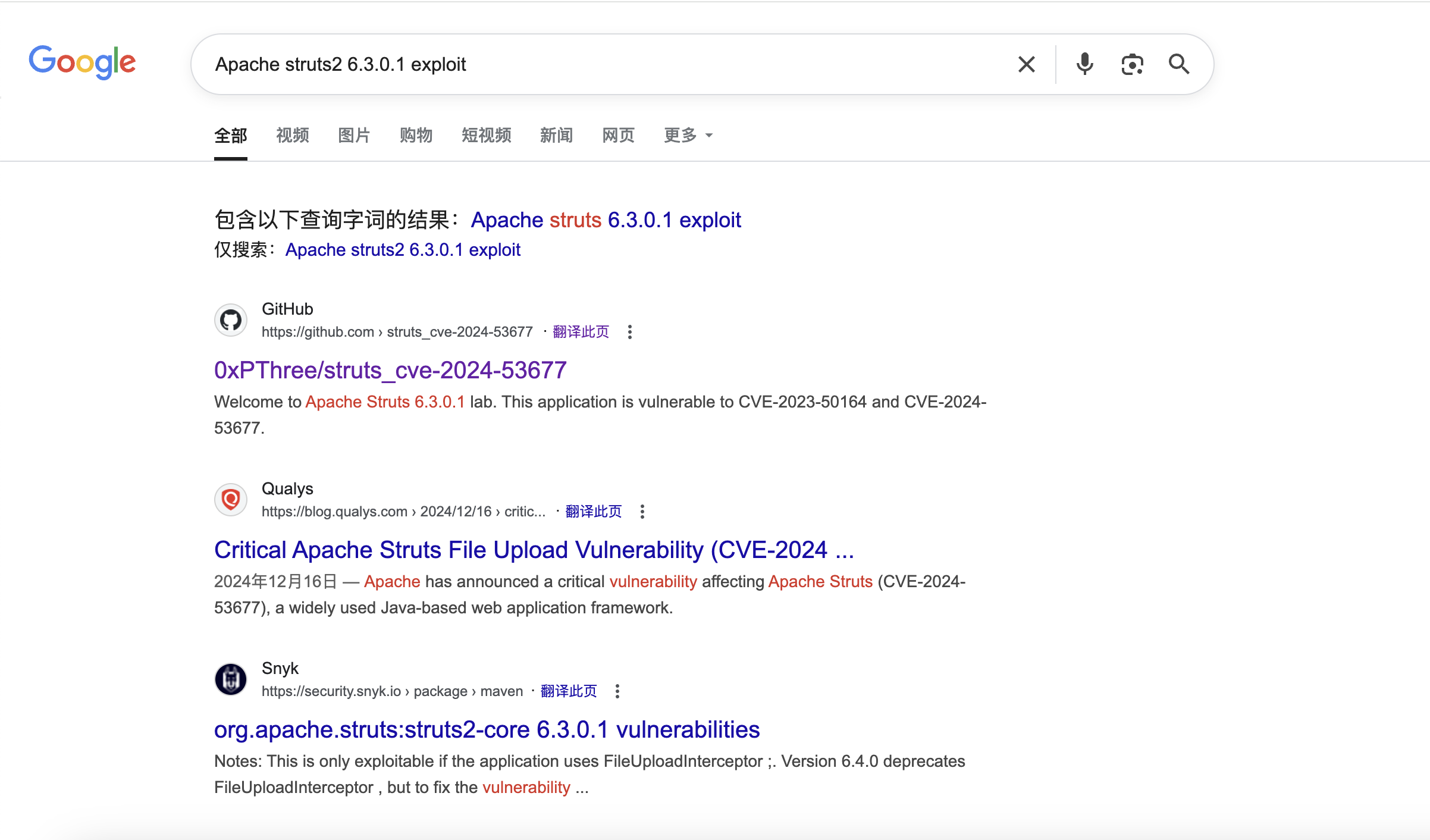The image size is (1430, 840).
Task: Open Google Lens image search icon
Action: [x=1132, y=64]
